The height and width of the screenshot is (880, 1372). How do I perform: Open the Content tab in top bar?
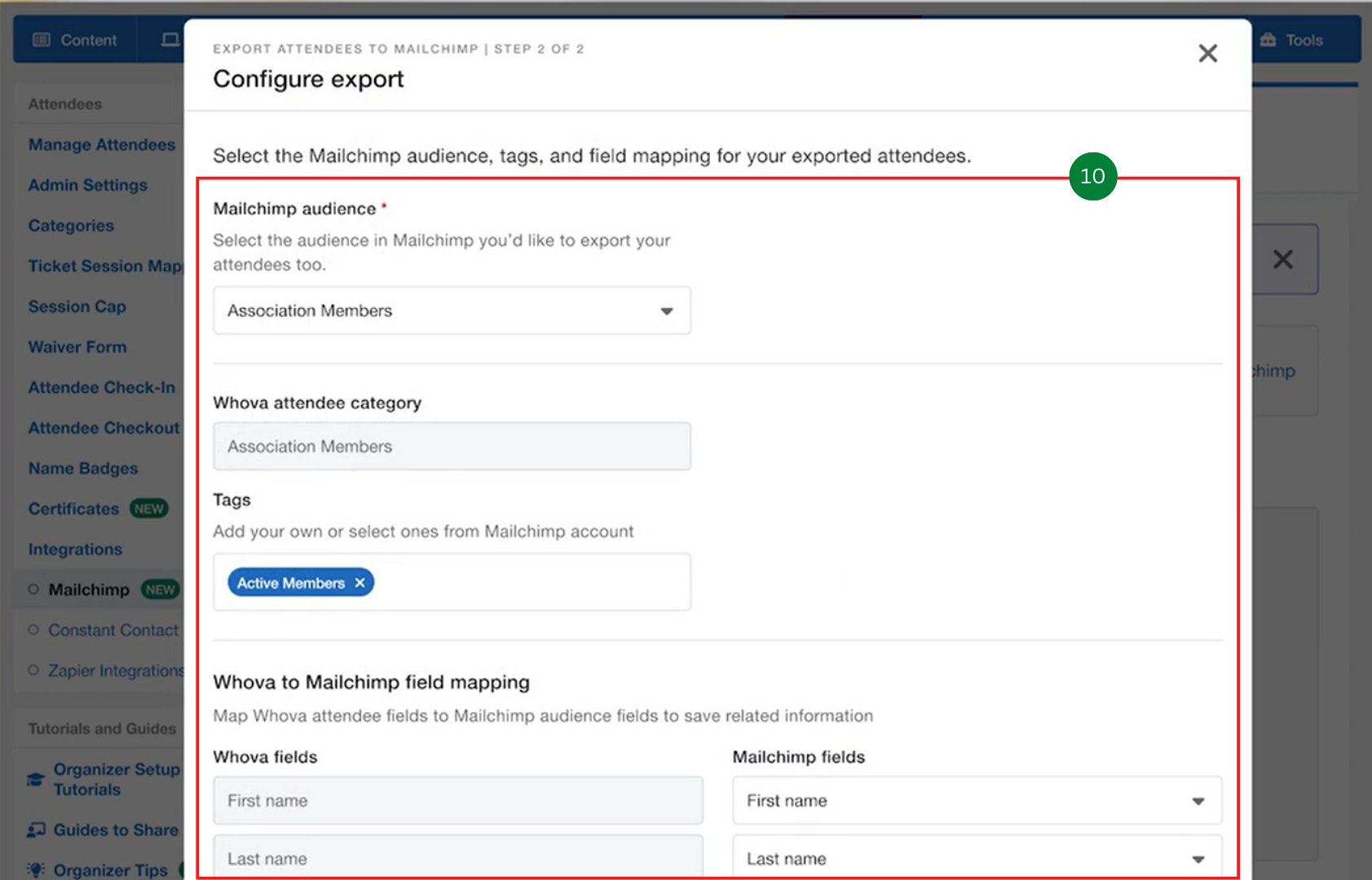coord(75,40)
